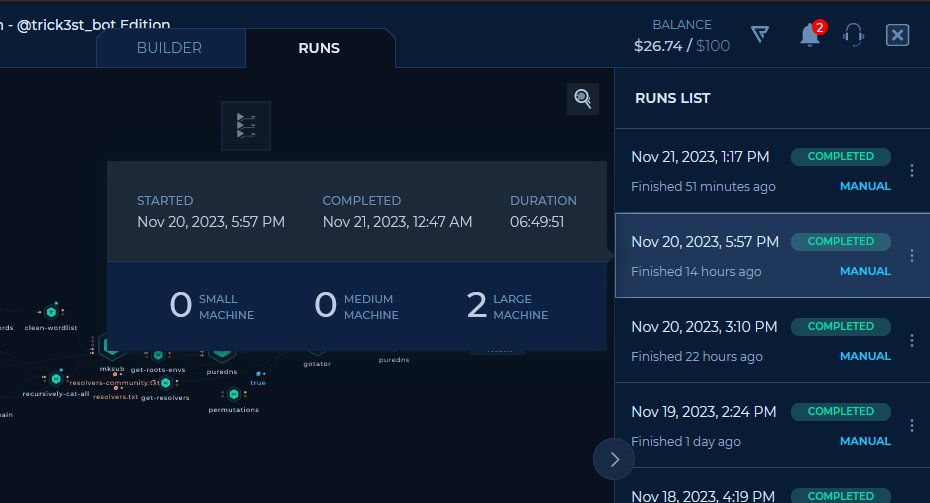Select the get-resolvers node icon
Image resolution: width=930 pixels, height=503 pixels.
click(x=165, y=383)
